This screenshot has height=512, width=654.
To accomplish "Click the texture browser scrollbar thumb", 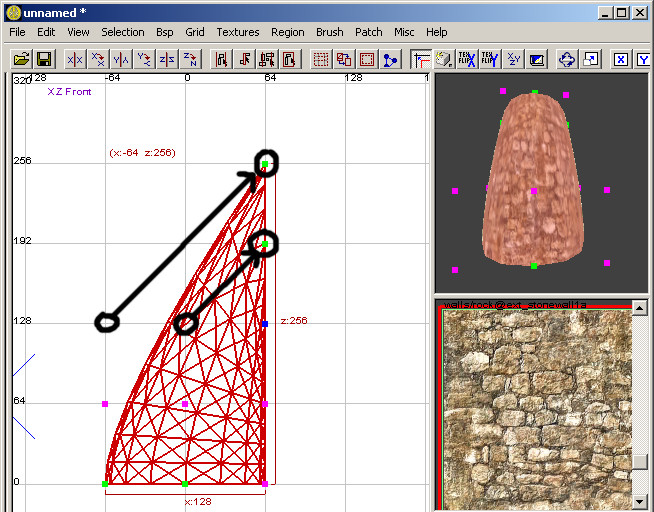I will 640,462.
